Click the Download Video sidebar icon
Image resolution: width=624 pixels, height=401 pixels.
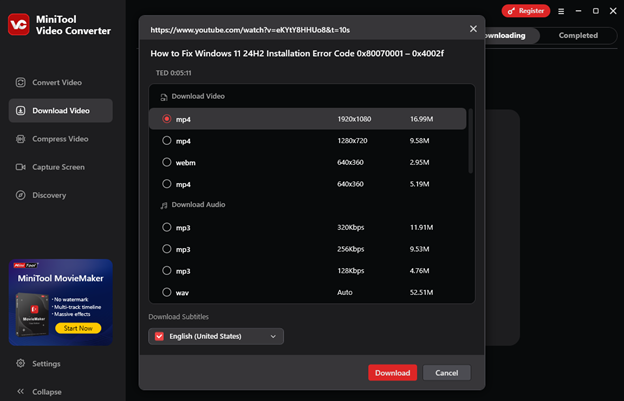click(20, 111)
